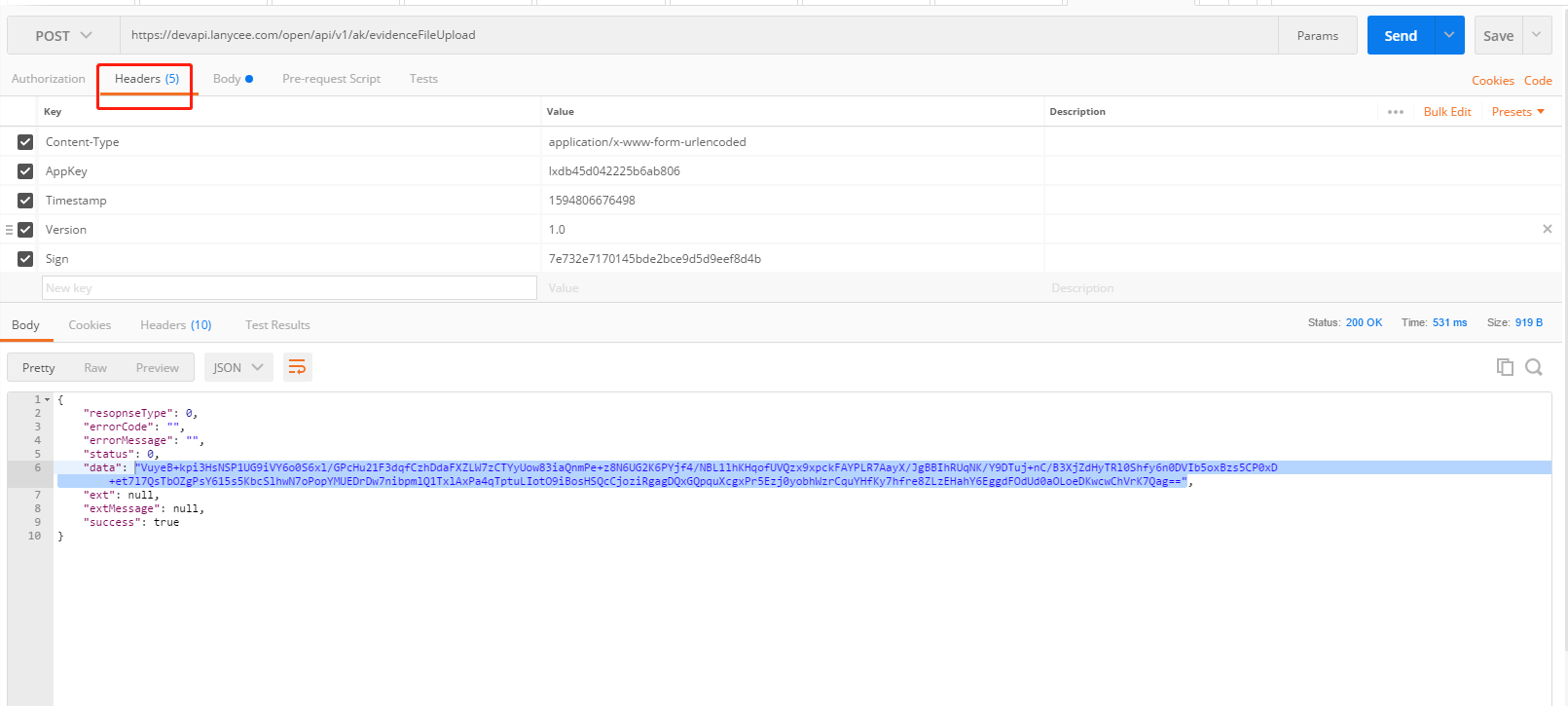Click the new header Value field
Viewport: 1568px width, 706px height.
[x=792, y=288]
